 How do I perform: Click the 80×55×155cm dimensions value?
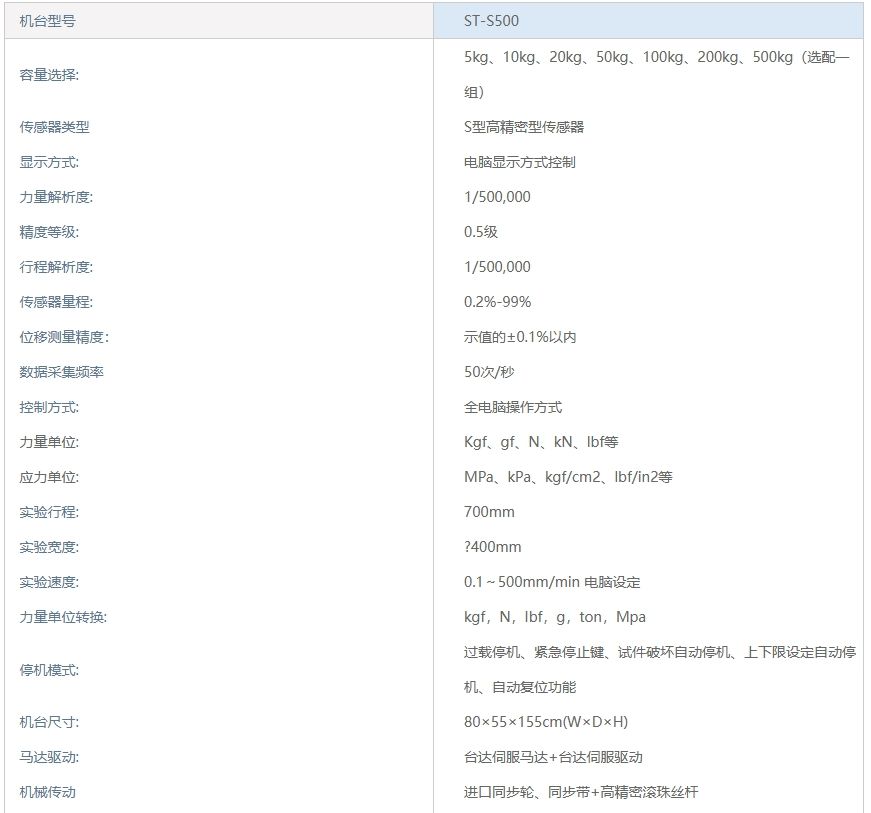tap(545, 722)
